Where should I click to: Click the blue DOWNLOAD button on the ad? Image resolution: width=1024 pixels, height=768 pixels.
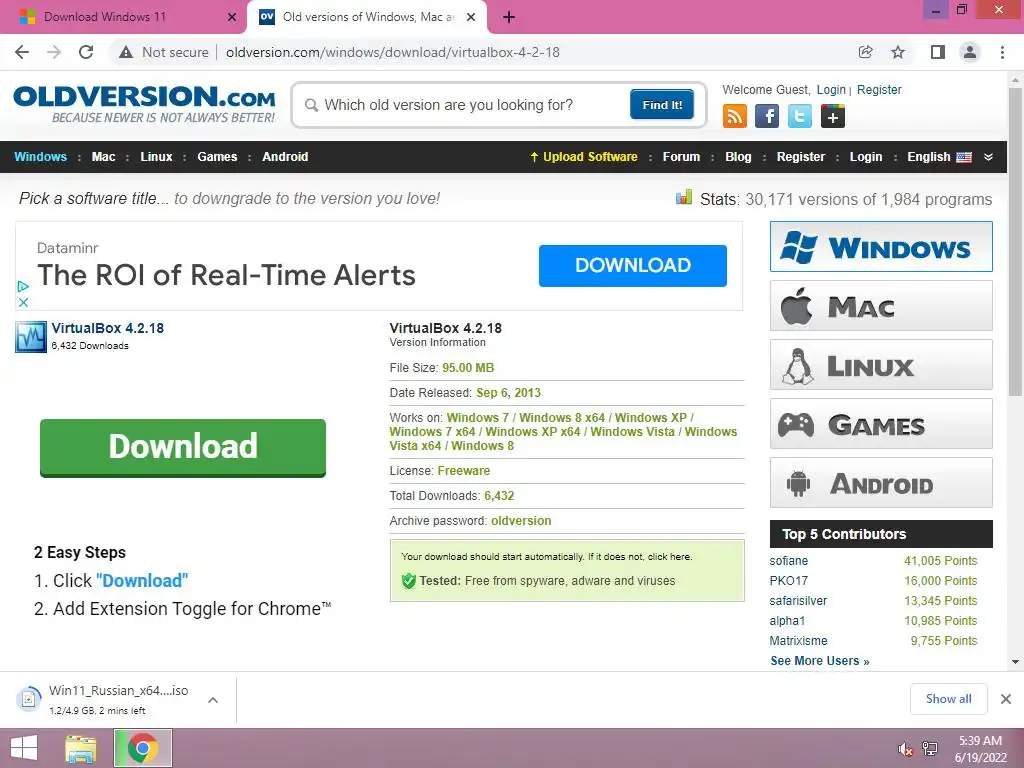[x=633, y=265]
